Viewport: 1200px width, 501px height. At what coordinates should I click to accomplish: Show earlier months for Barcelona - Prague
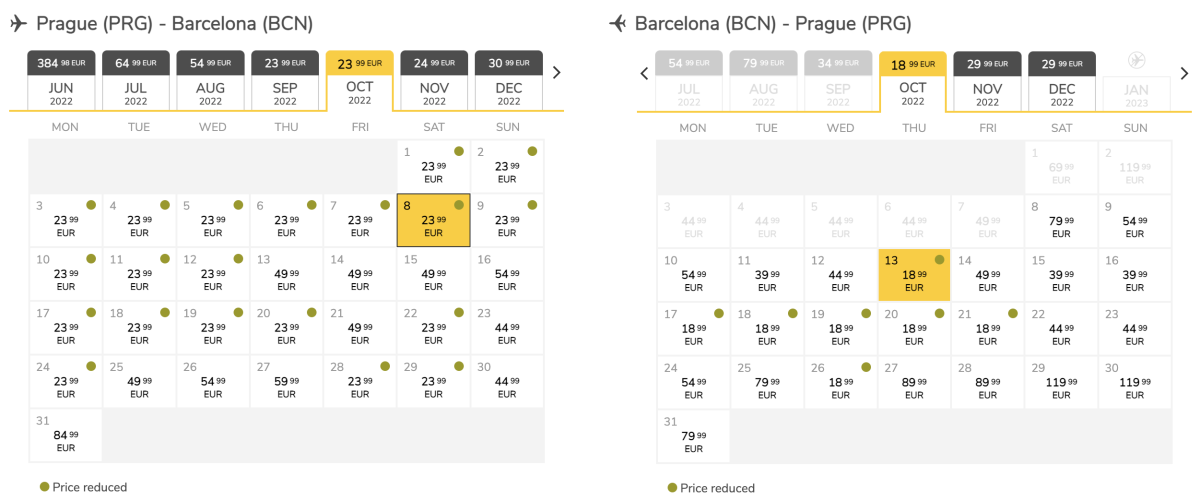644,73
